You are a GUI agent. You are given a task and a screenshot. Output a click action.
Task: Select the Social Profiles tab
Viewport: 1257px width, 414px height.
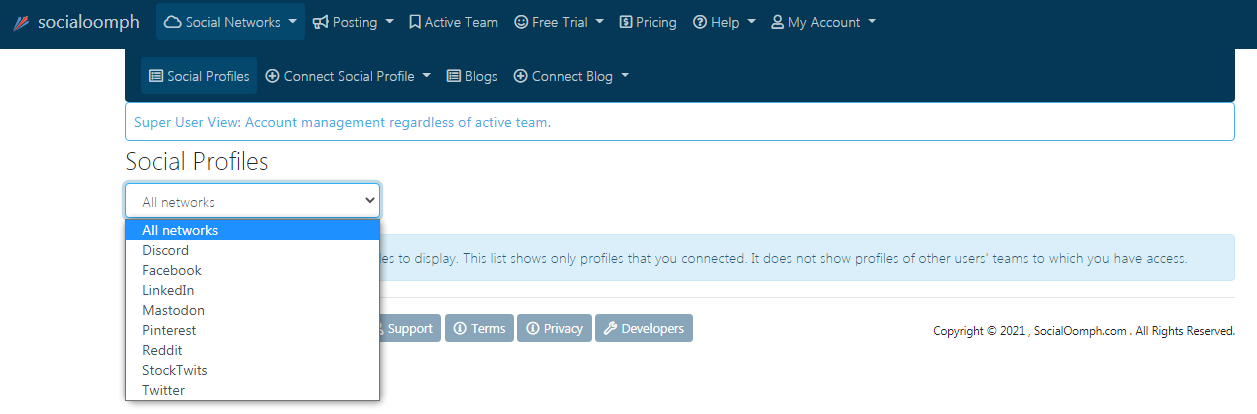[199, 76]
